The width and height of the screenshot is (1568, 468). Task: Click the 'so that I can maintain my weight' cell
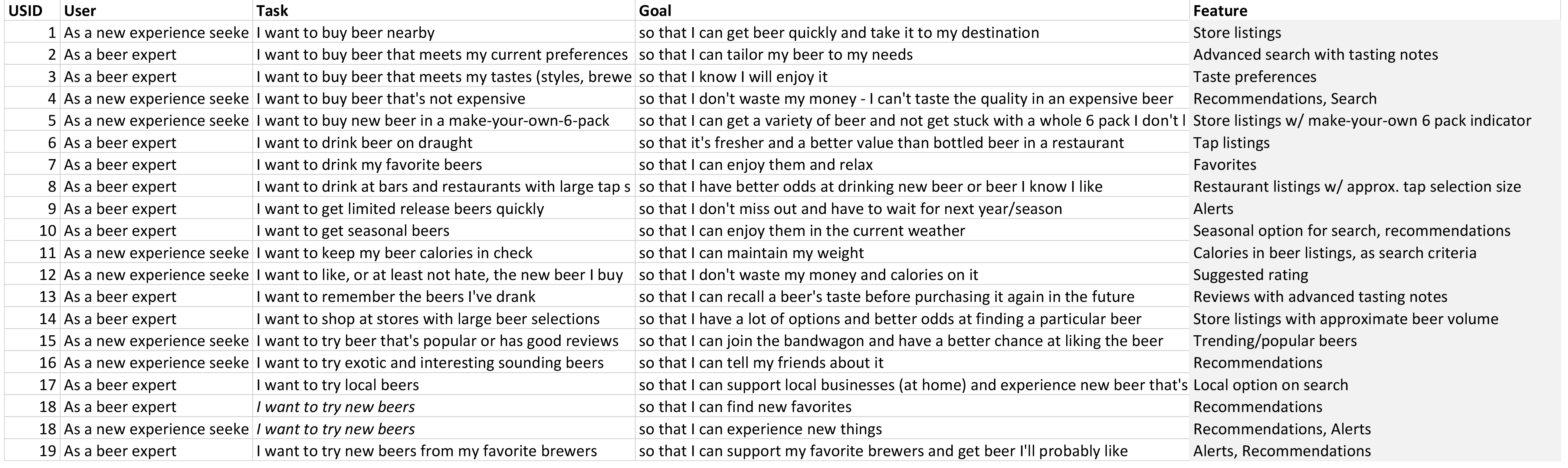[x=912, y=253]
